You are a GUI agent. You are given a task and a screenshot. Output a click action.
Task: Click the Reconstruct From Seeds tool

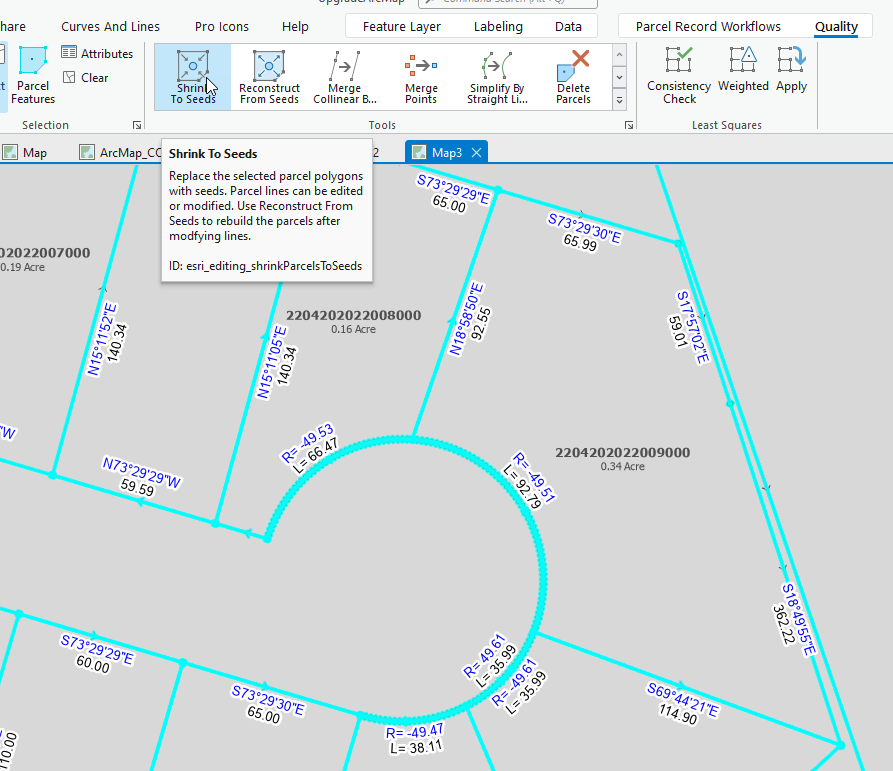(x=268, y=76)
